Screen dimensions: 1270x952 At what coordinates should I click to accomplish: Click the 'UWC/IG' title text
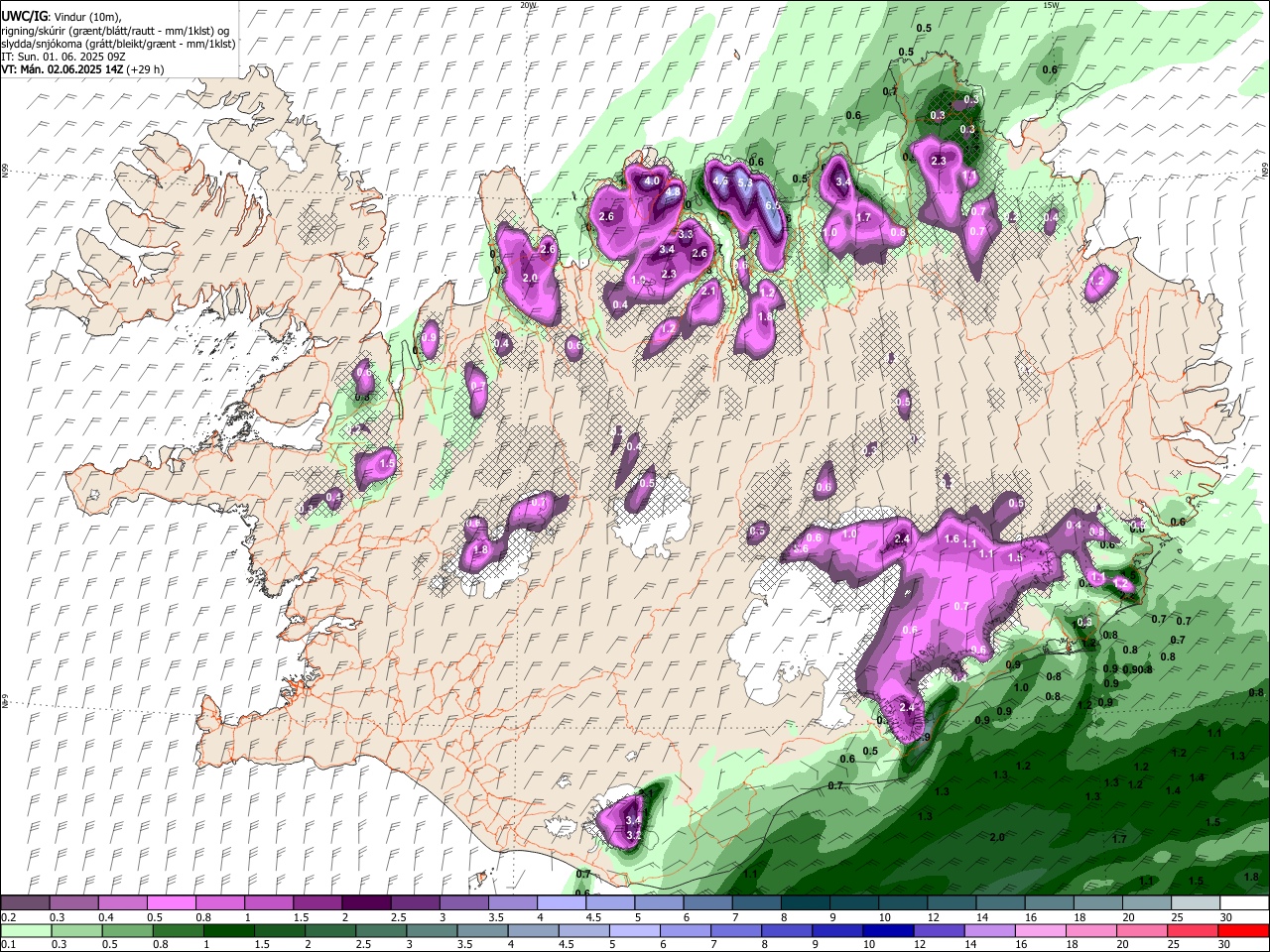pos(24,17)
